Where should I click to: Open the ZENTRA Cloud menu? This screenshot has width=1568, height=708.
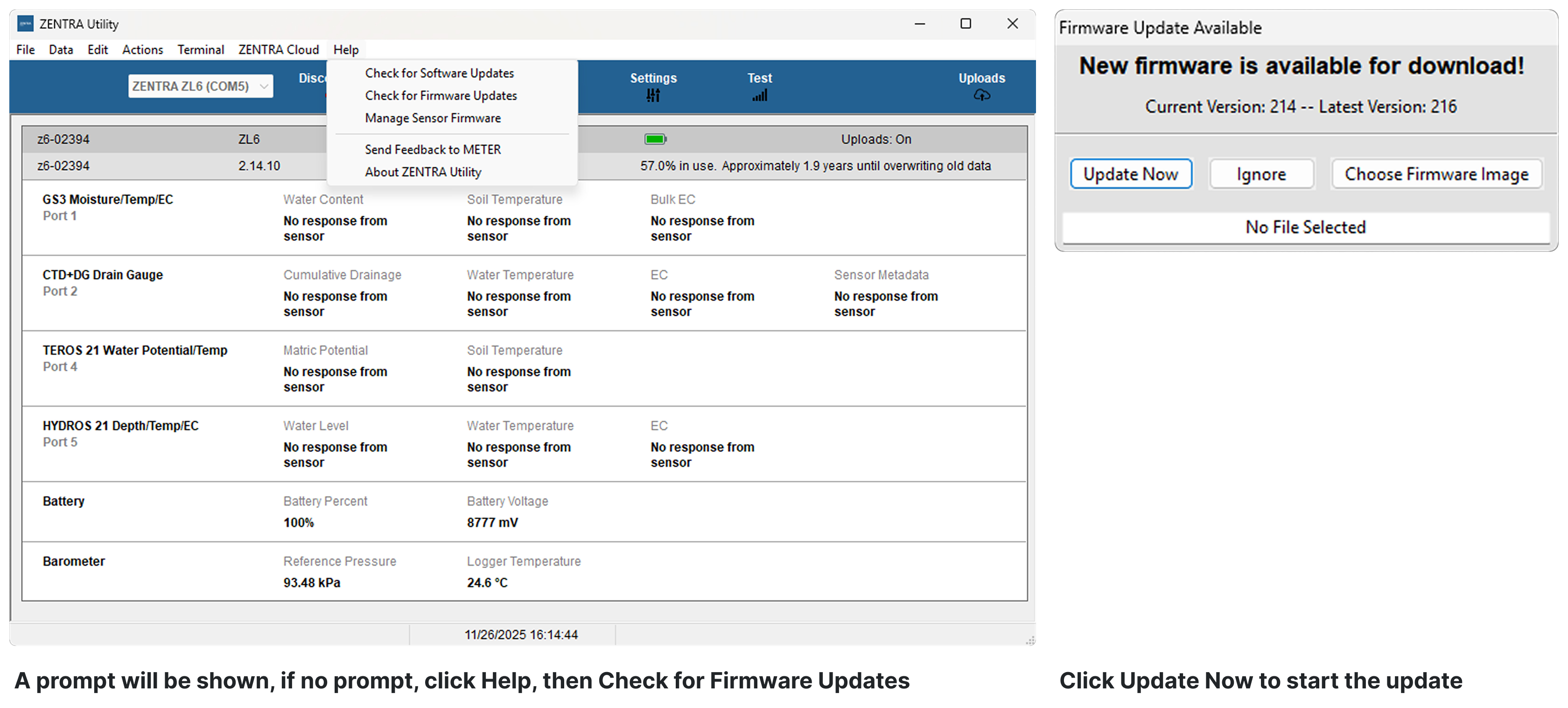tap(278, 50)
